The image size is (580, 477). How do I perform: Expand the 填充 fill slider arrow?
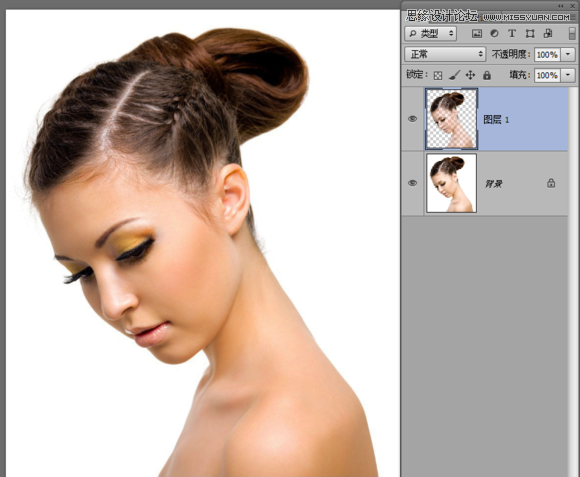(568, 75)
